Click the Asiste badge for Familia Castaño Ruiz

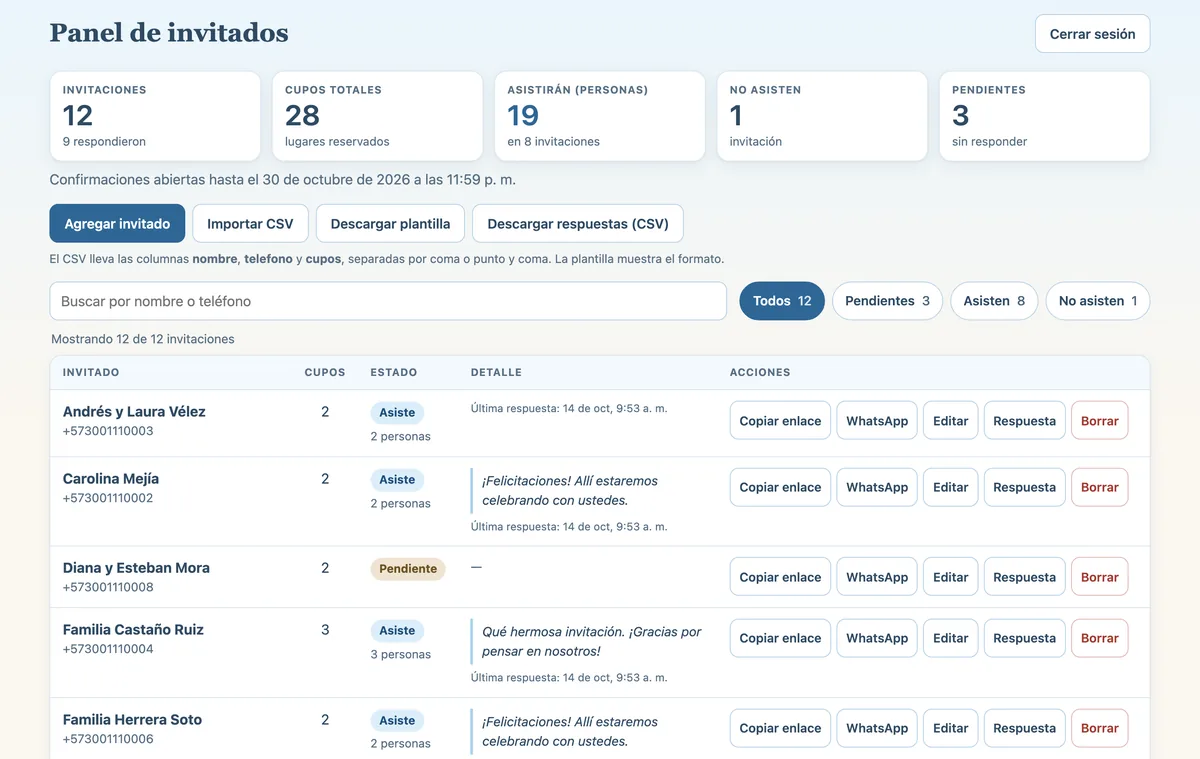(397, 631)
